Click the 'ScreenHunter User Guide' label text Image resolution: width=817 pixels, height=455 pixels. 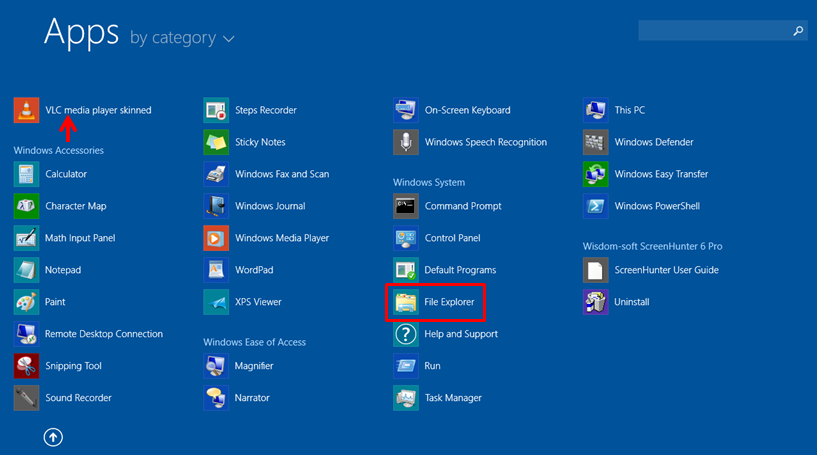tap(666, 270)
